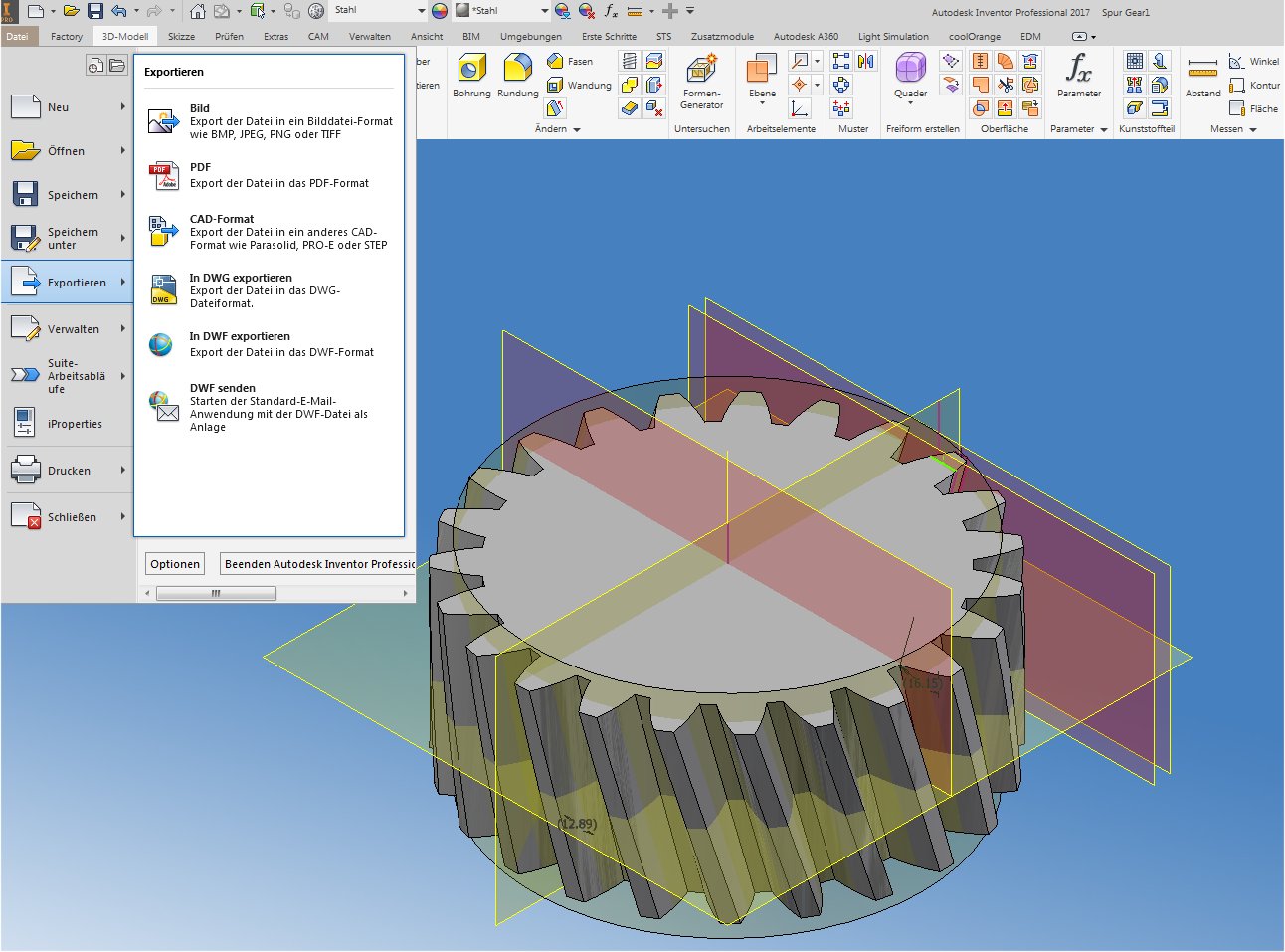
Task: Click Beenden Autodesk Inventor Professional button
Action: [318, 564]
